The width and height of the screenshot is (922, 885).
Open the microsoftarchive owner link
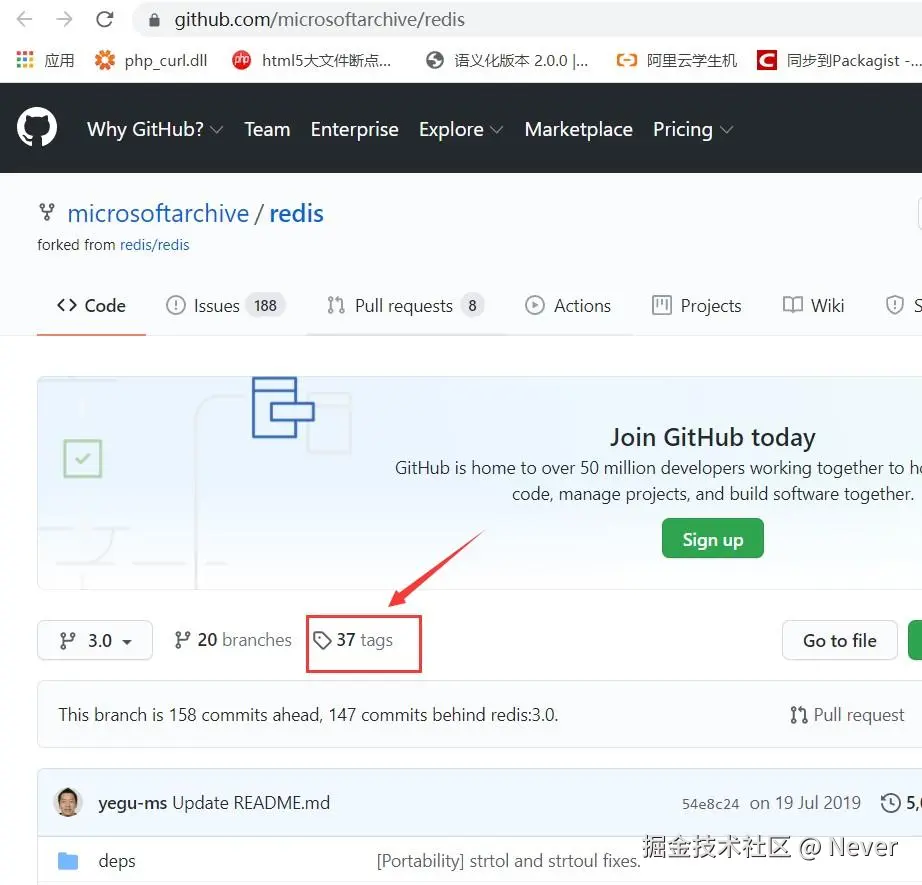pyautogui.click(x=158, y=213)
